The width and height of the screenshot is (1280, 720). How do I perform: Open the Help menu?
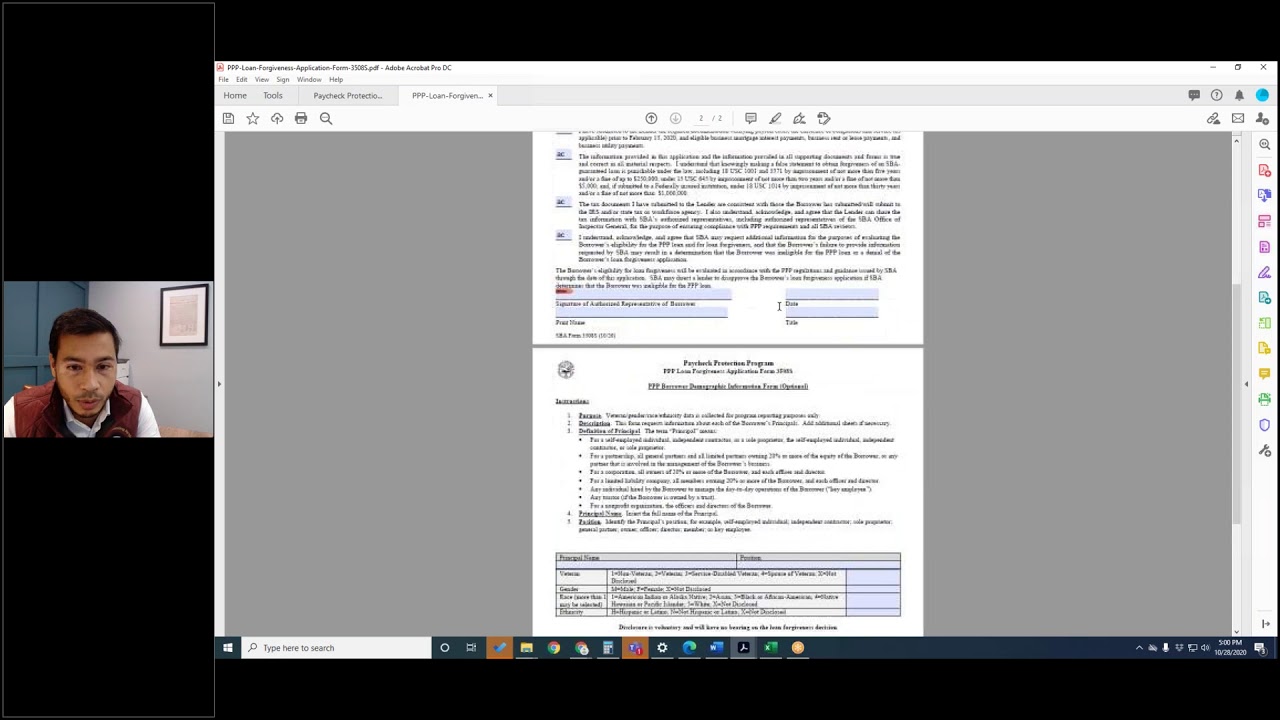coord(336,80)
